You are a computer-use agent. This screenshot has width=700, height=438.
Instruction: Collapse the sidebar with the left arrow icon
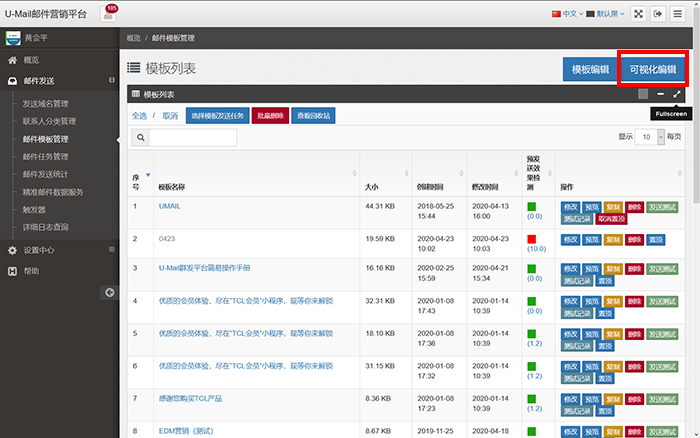tap(109, 292)
